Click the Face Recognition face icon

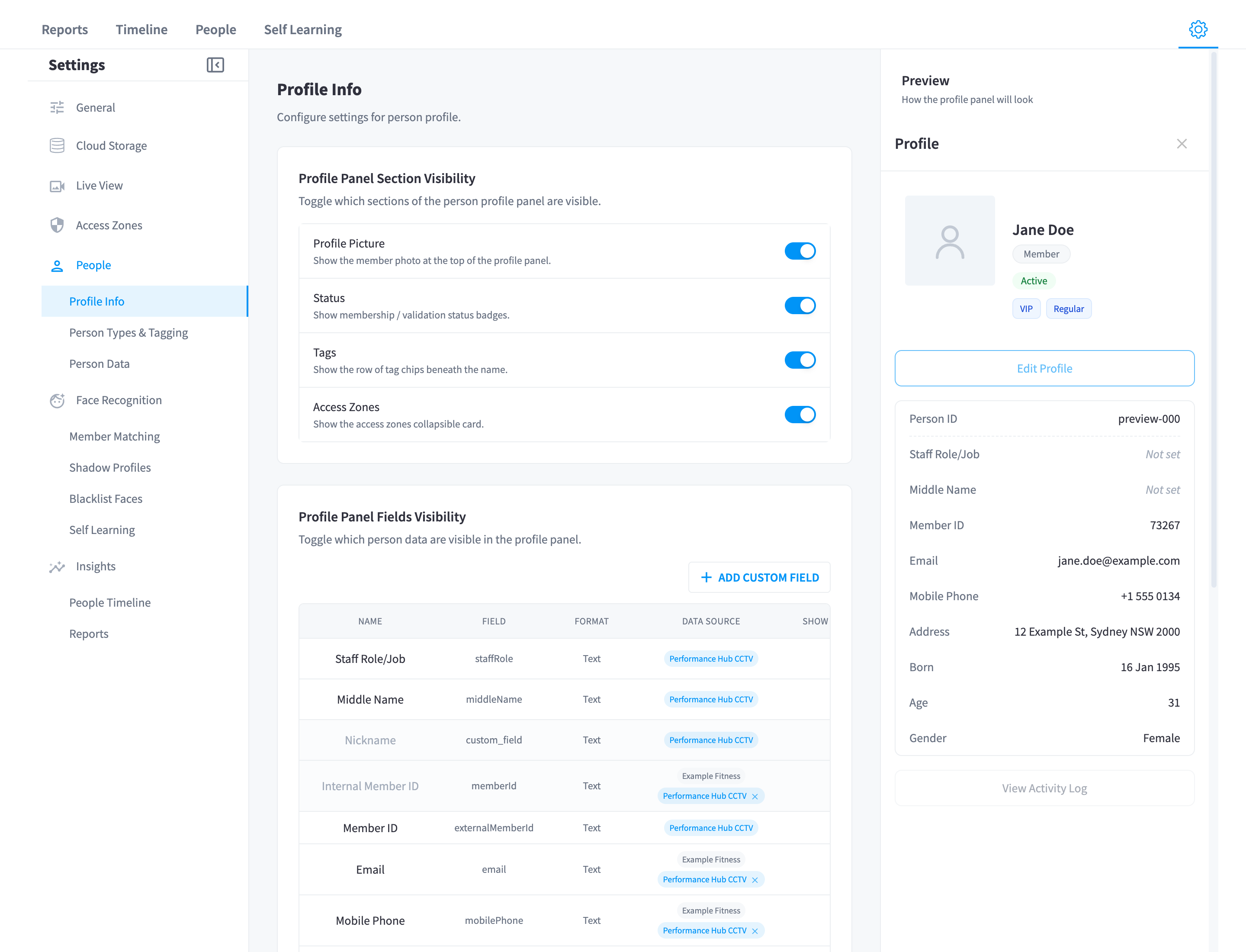(x=57, y=400)
